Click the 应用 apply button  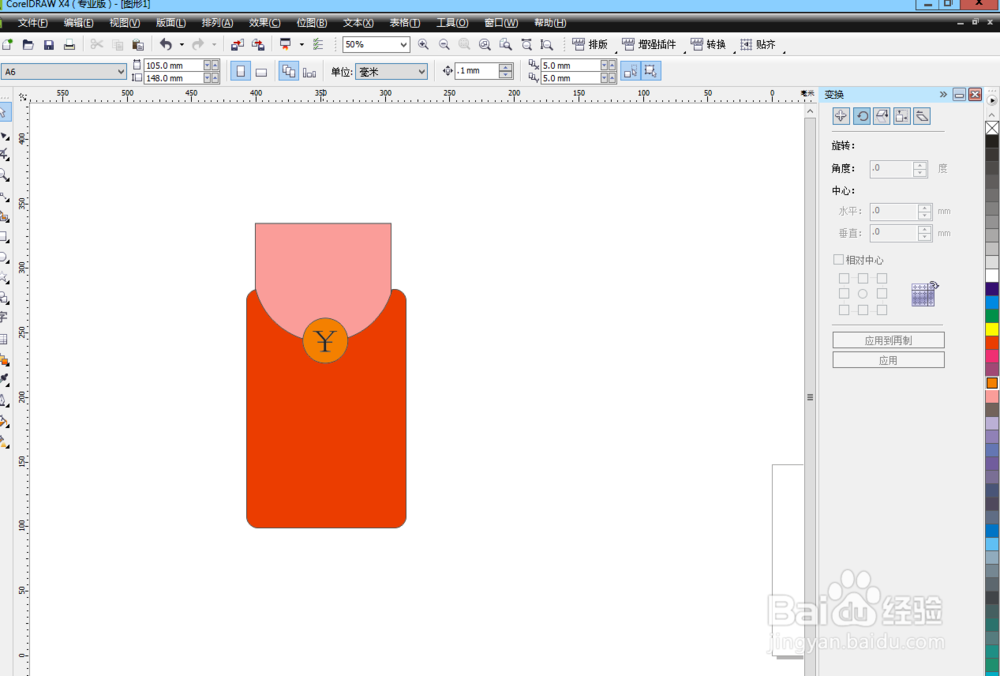click(x=888, y=360)
